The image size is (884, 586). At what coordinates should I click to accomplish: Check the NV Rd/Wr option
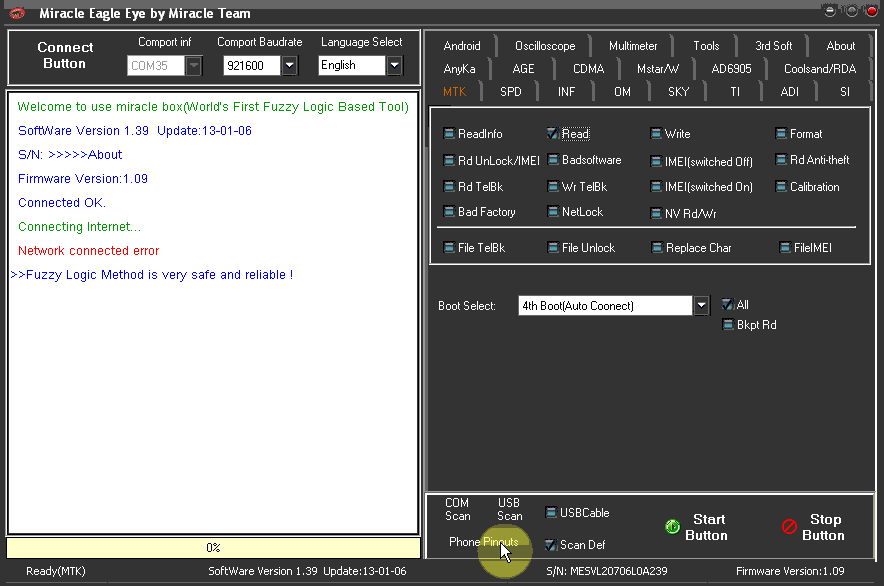click(656, 214)
